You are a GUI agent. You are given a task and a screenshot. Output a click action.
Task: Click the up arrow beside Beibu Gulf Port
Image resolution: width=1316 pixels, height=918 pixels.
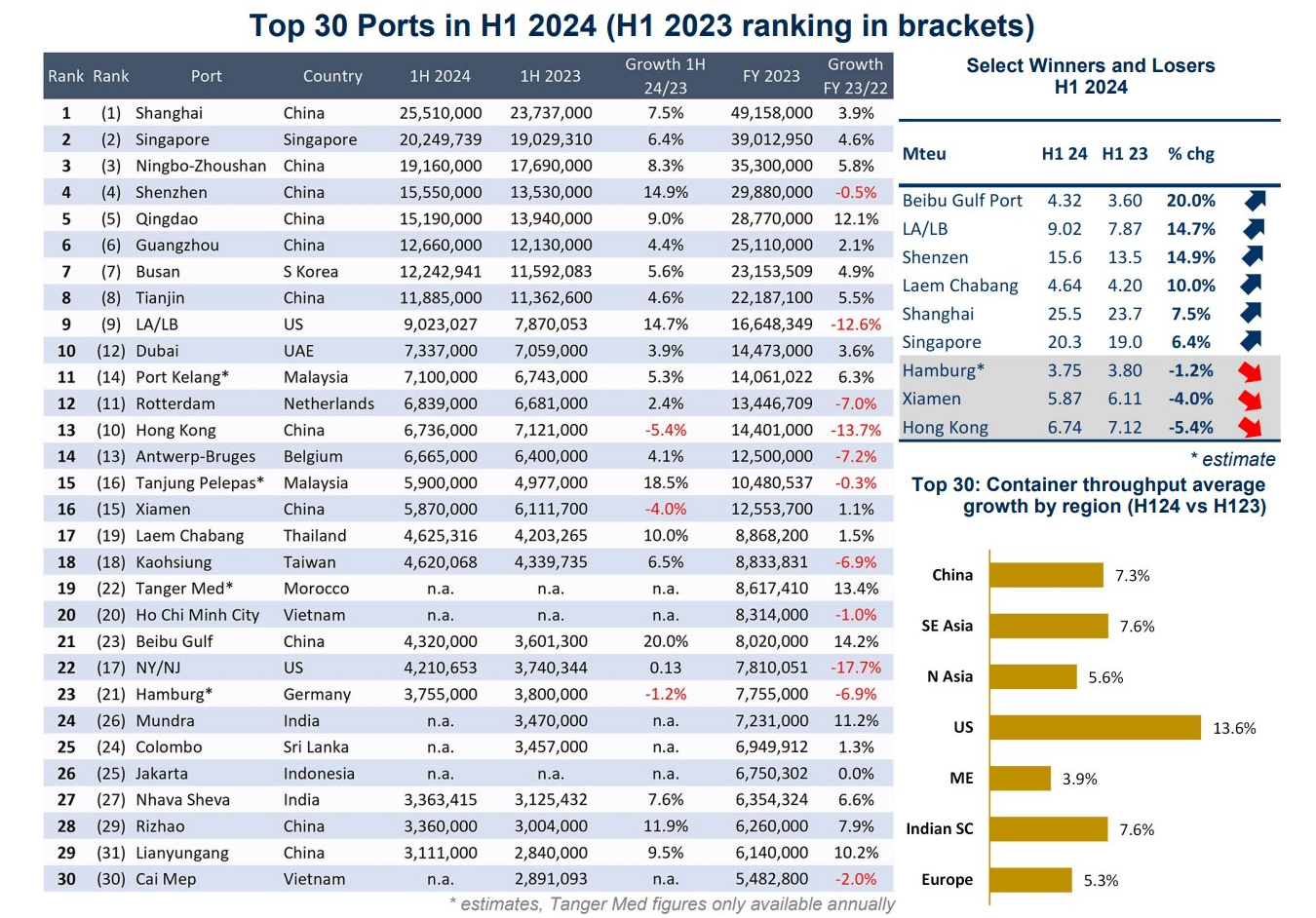[1254, 201]
